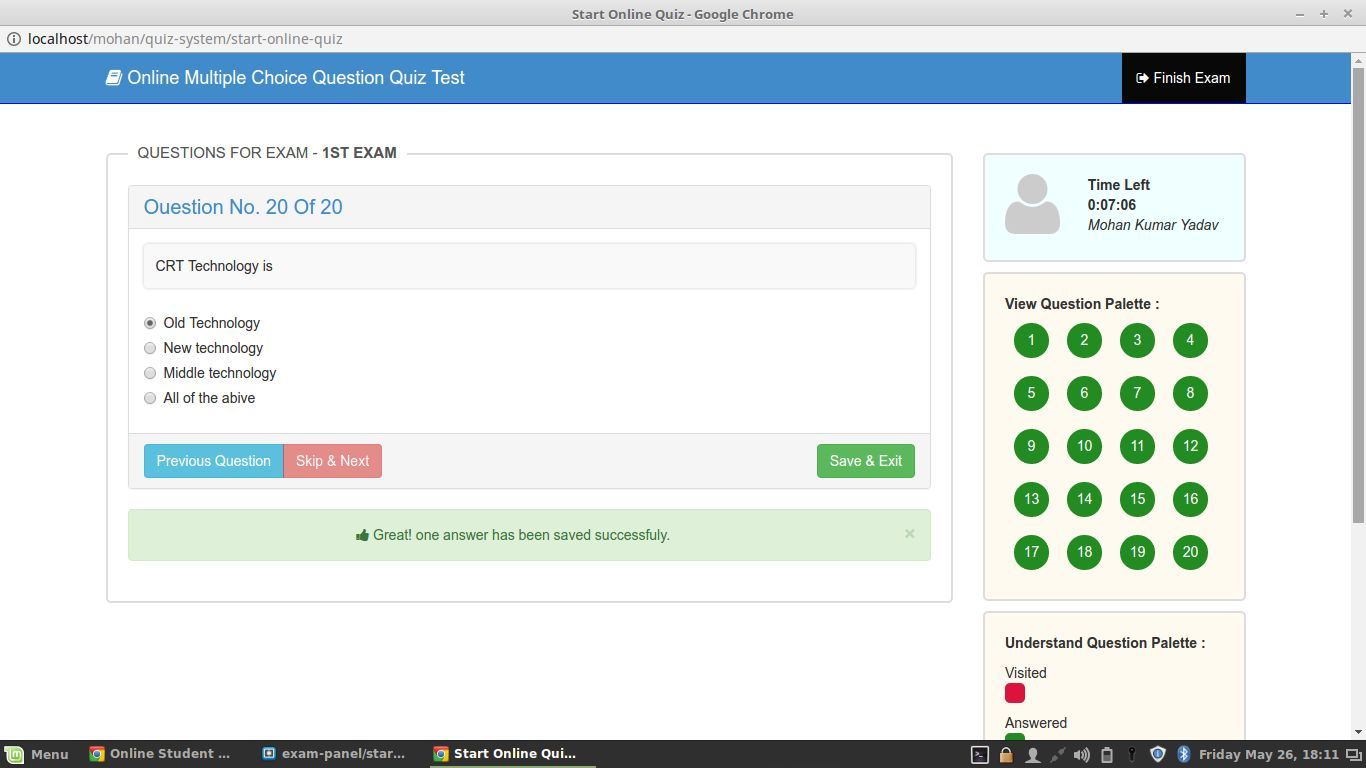1366x768 pixels.
Task: Choose the New technology radio button
Action: (x=150, y=348)
